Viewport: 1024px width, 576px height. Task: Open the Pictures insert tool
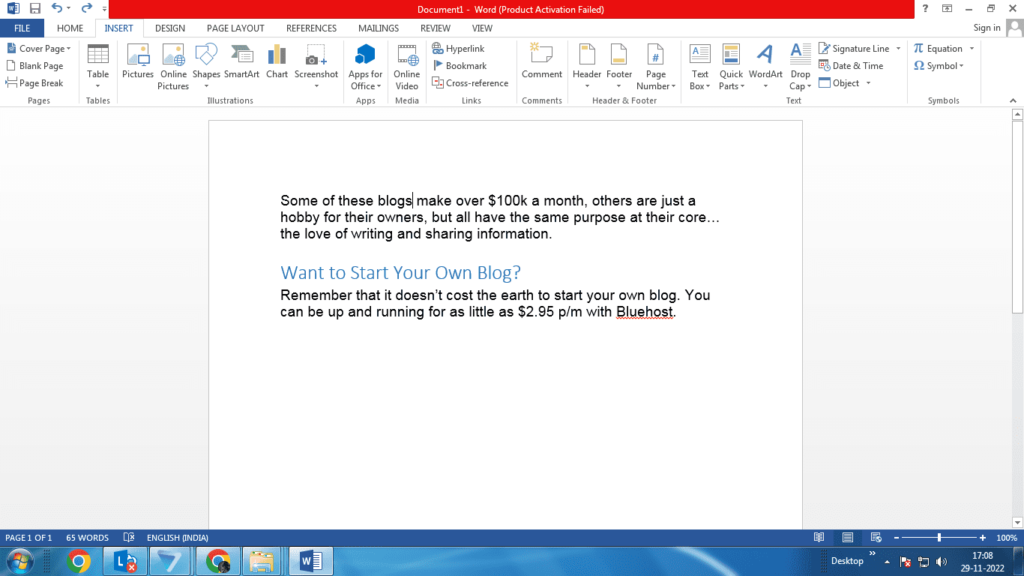(138, 62)
